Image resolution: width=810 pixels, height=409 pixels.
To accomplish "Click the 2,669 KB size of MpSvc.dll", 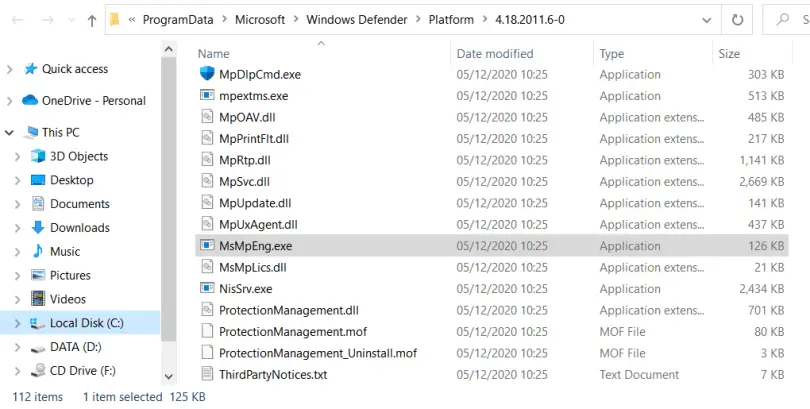I will click(761, 182).
